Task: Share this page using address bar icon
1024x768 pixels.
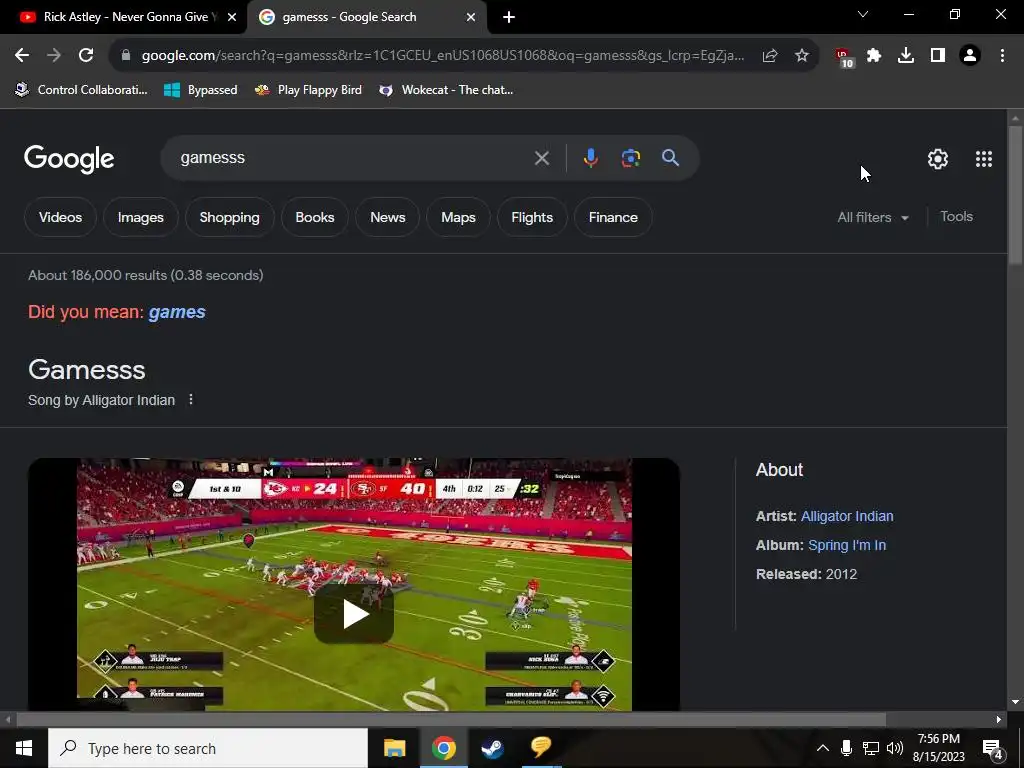Action: click(770, 56)
